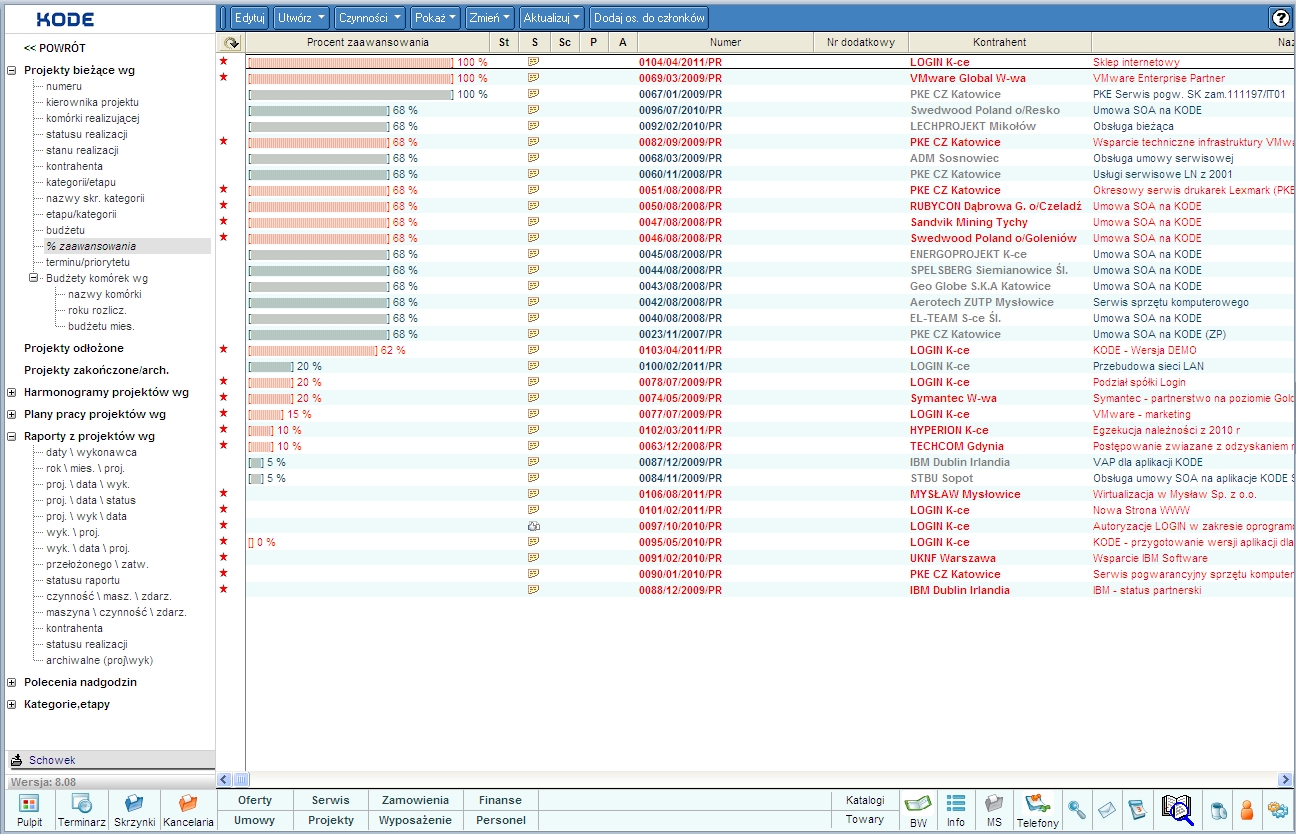Expand the Kategorie,etapy node
The height and width of the screenshot is (834, 1296).
point(12,704)
